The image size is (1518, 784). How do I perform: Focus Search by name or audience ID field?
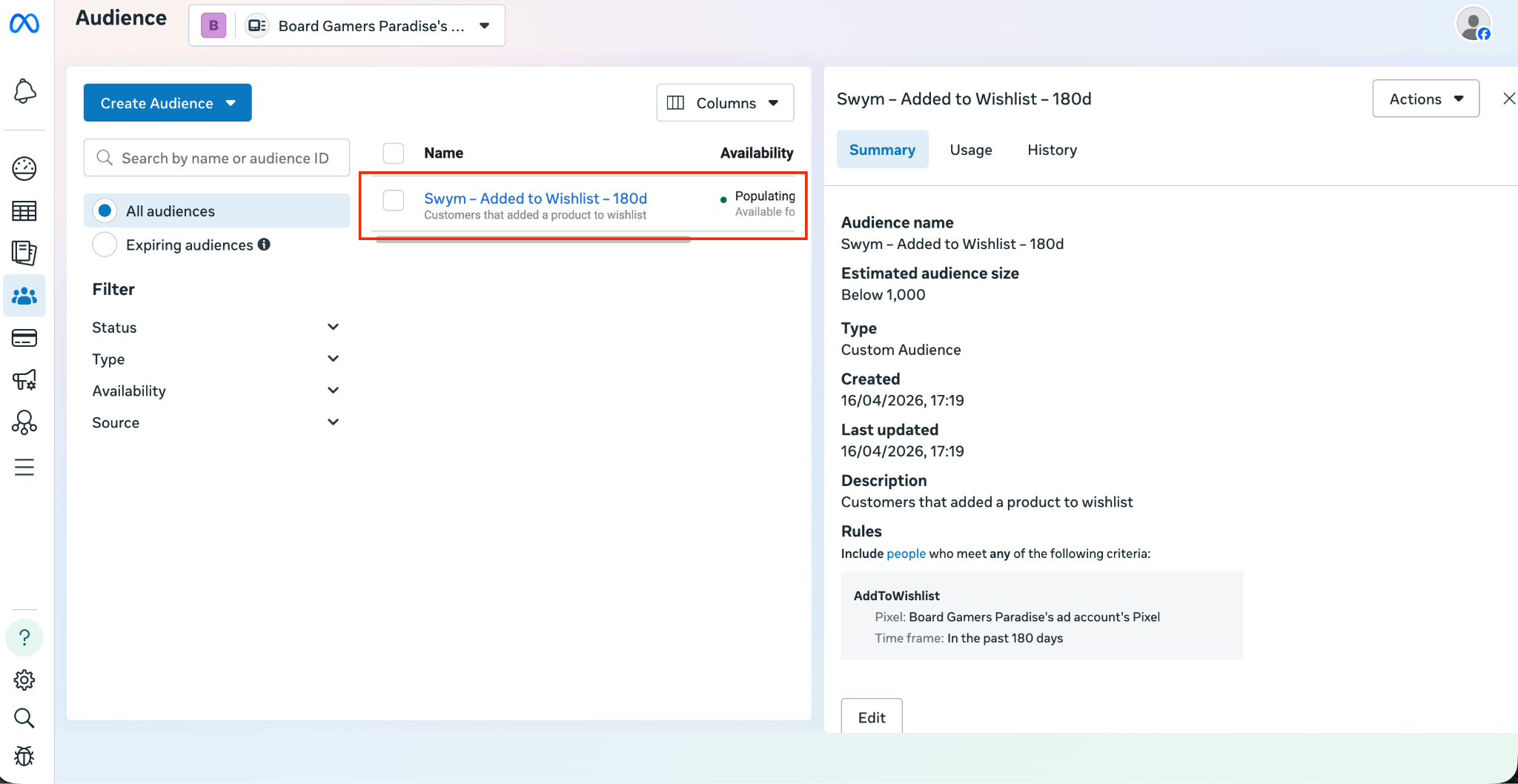pyautogui.click(x=216, y=158)
